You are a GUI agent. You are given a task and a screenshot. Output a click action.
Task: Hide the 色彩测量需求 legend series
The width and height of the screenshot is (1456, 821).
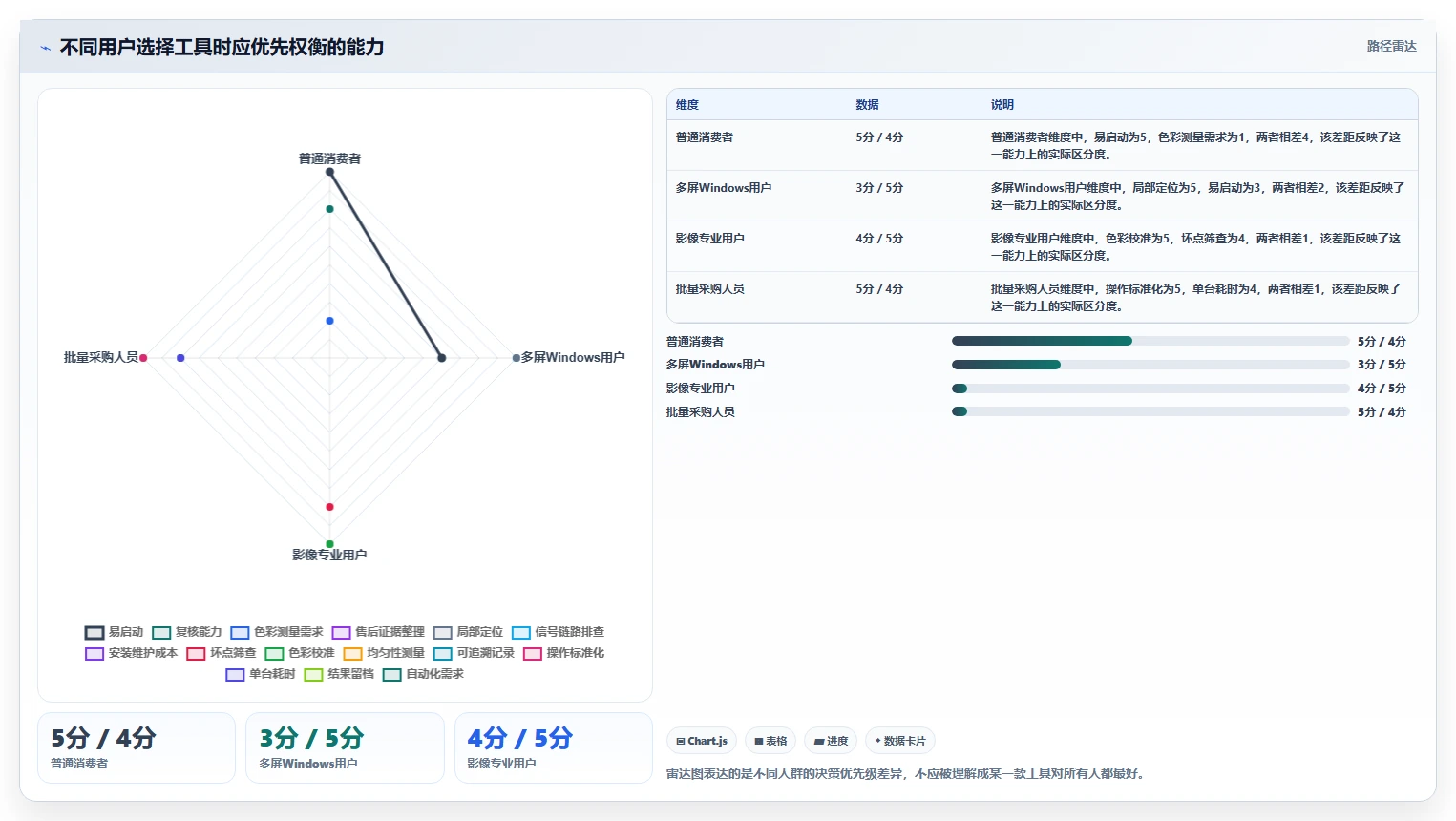[277, 632]
